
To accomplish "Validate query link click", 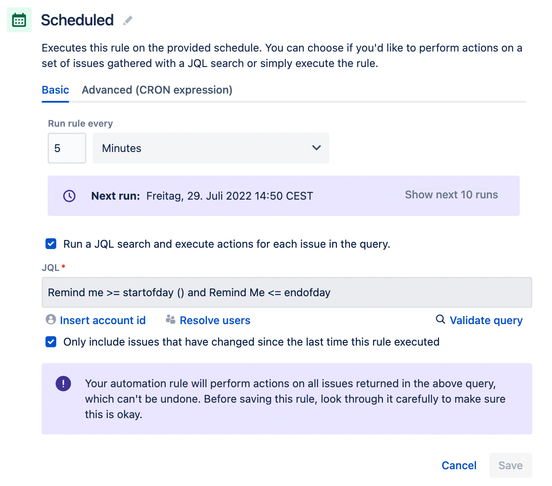I will [x=486, y=320].
